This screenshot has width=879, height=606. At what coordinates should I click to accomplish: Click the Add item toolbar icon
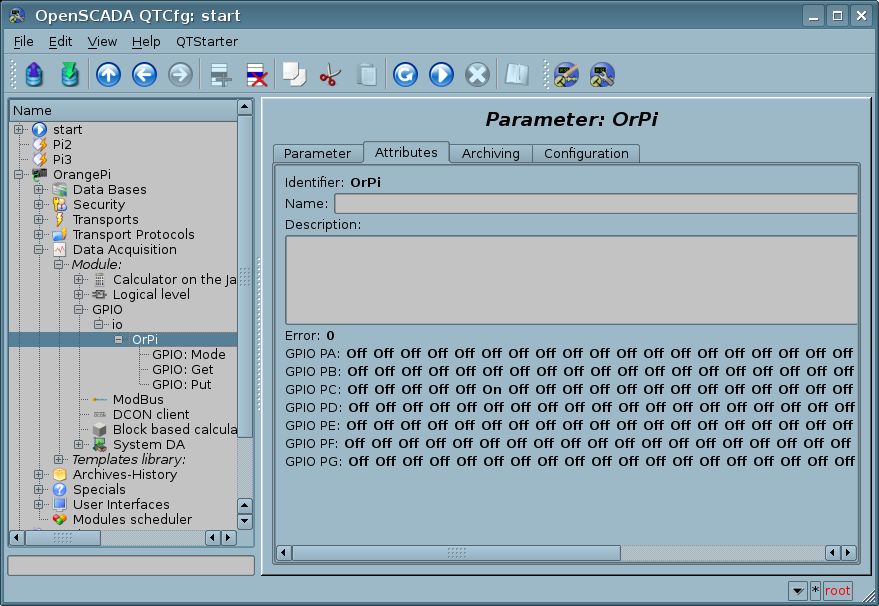[x=220, y=75]
